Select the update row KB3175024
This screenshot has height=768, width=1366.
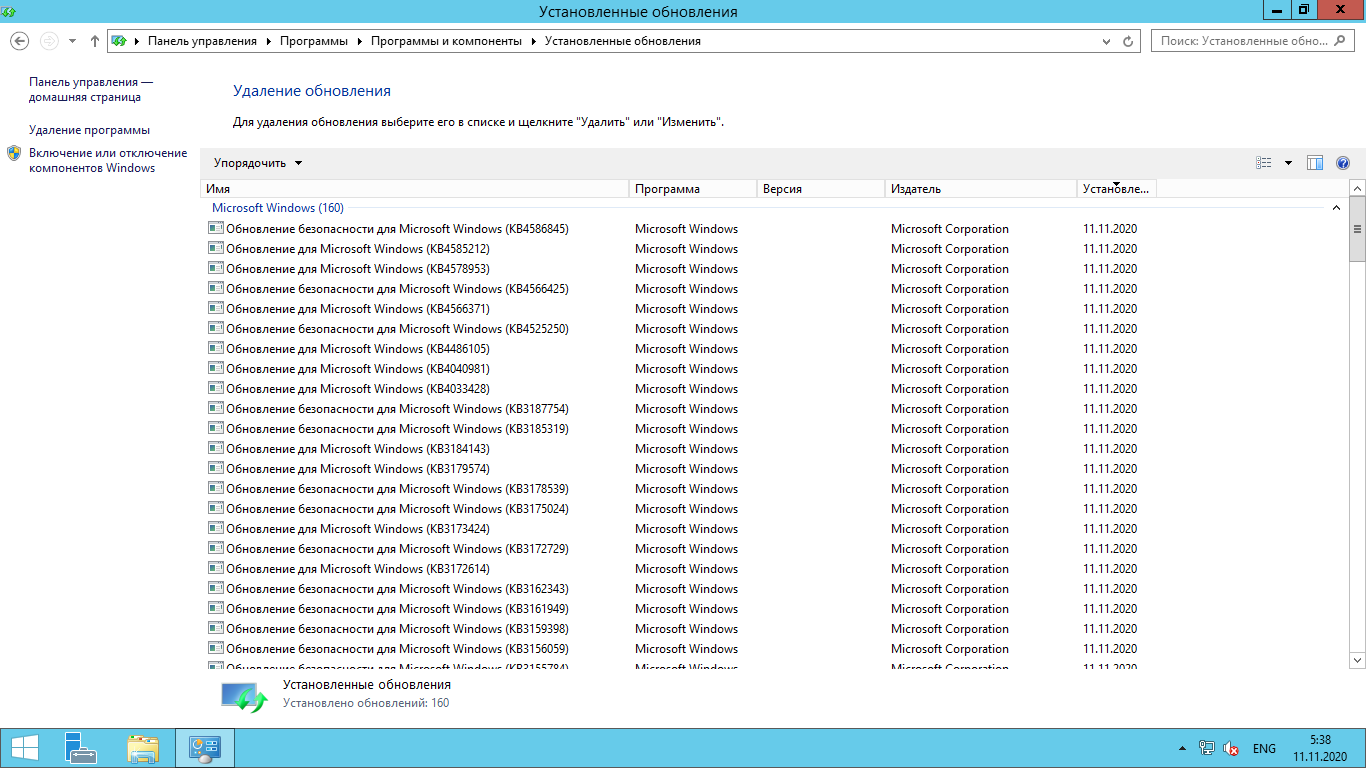pyautogui.click(x=679, y=509)
